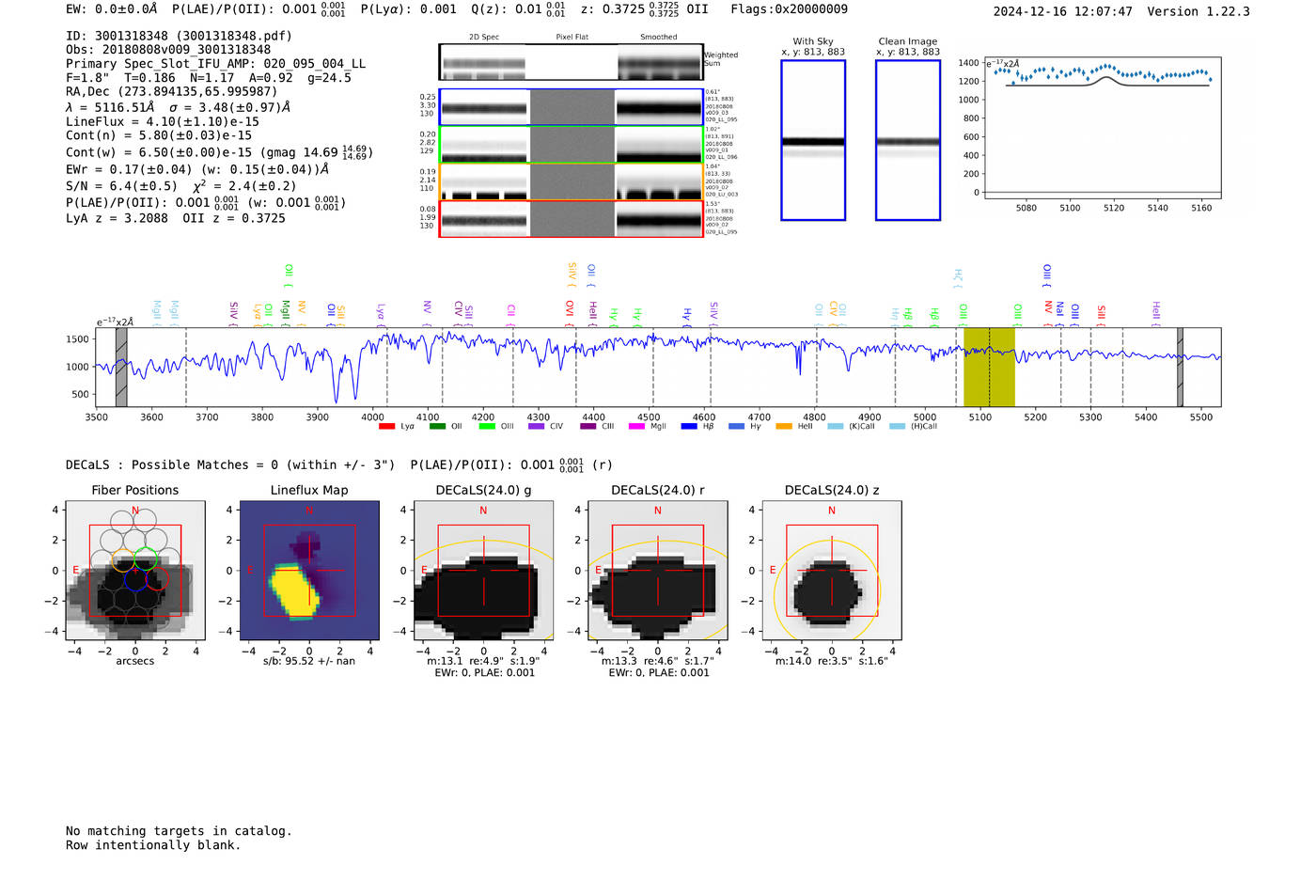Screen dimensions: 1316x896
Task: Click the Weighted Sum spectrum strip
Action: (x=572, y=62)
